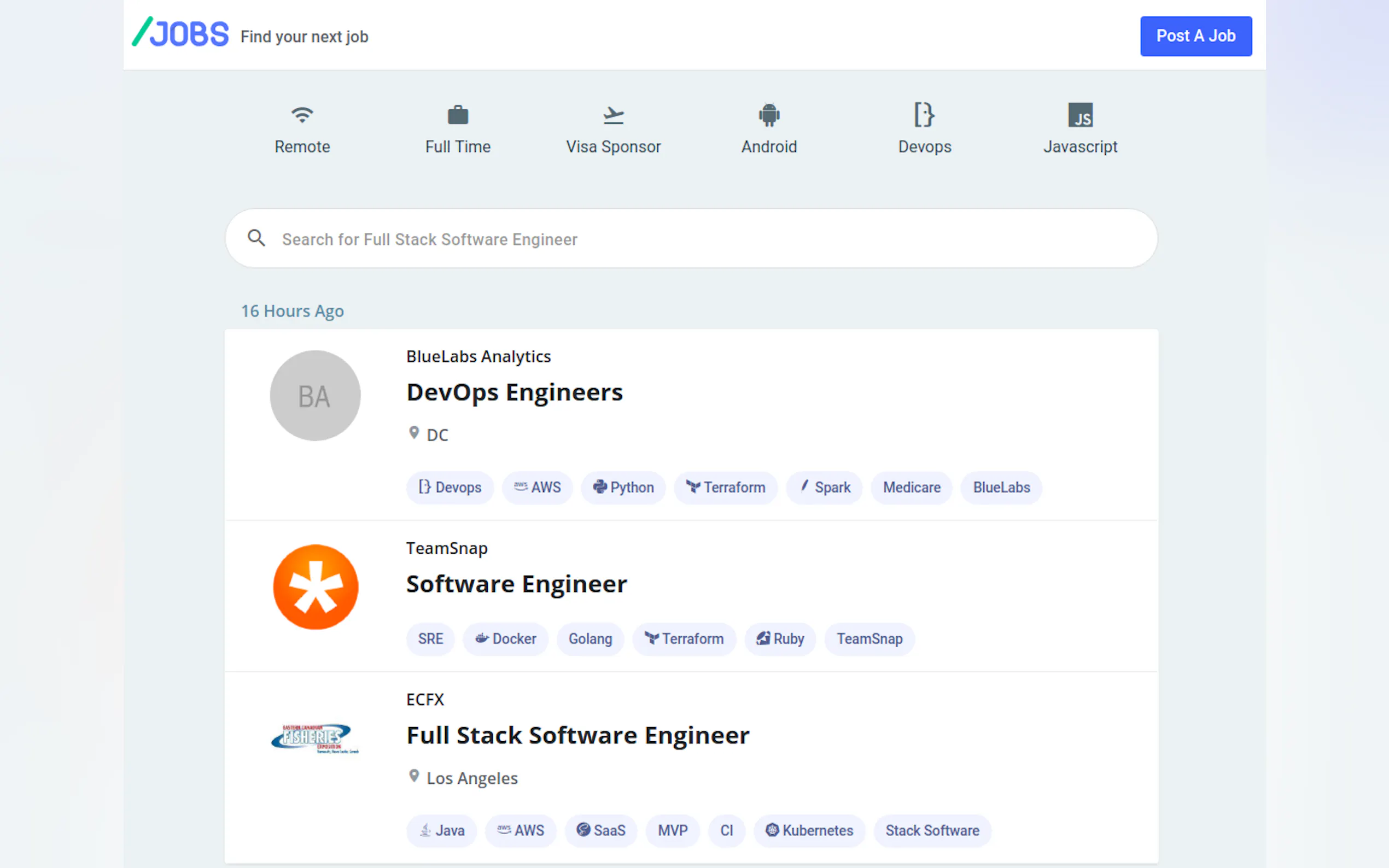This screenshot has width=1389, height=868.
Task: Click the MVP tag
Action: pos(673,831)
